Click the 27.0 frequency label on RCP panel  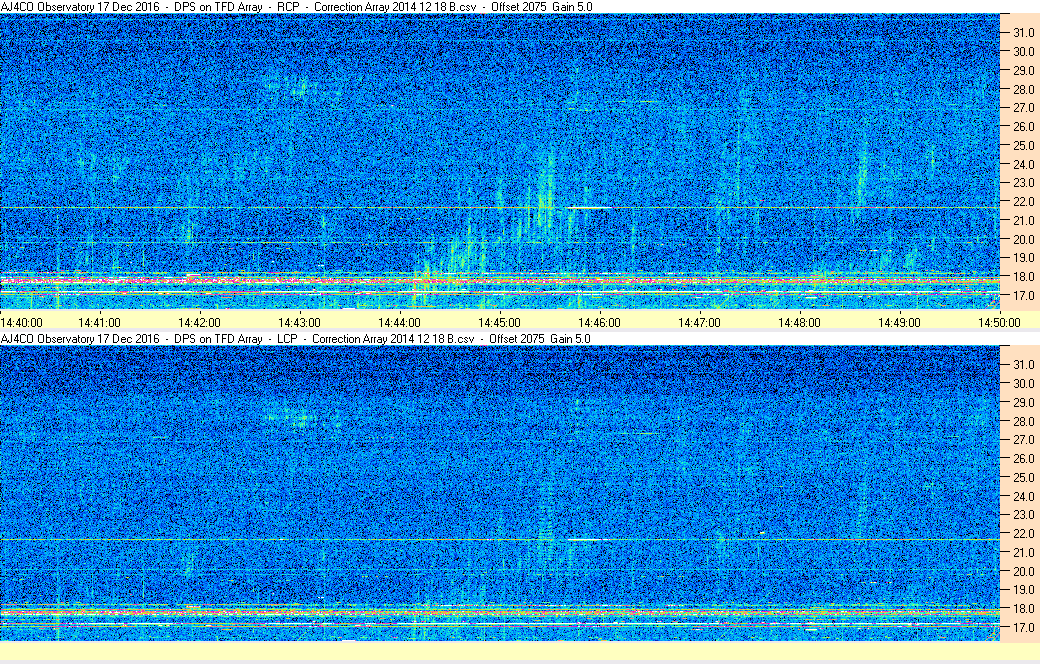point(1023,107)
